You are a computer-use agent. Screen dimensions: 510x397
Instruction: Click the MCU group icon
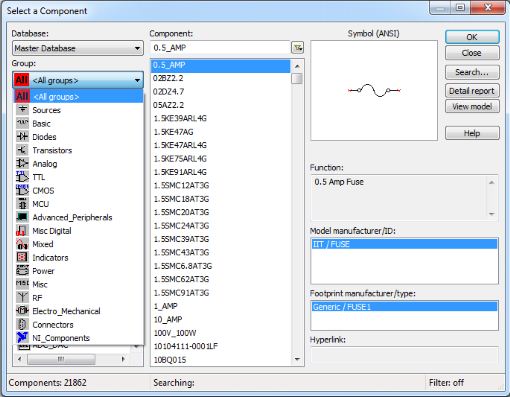point(22,204)
